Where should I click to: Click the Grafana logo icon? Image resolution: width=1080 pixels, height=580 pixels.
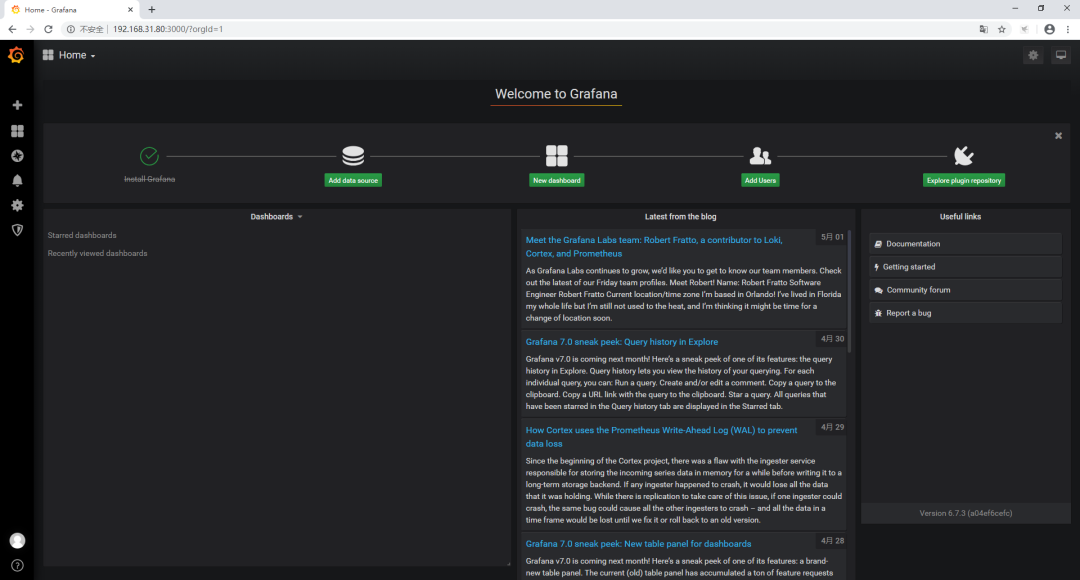(x=16, y=55)
